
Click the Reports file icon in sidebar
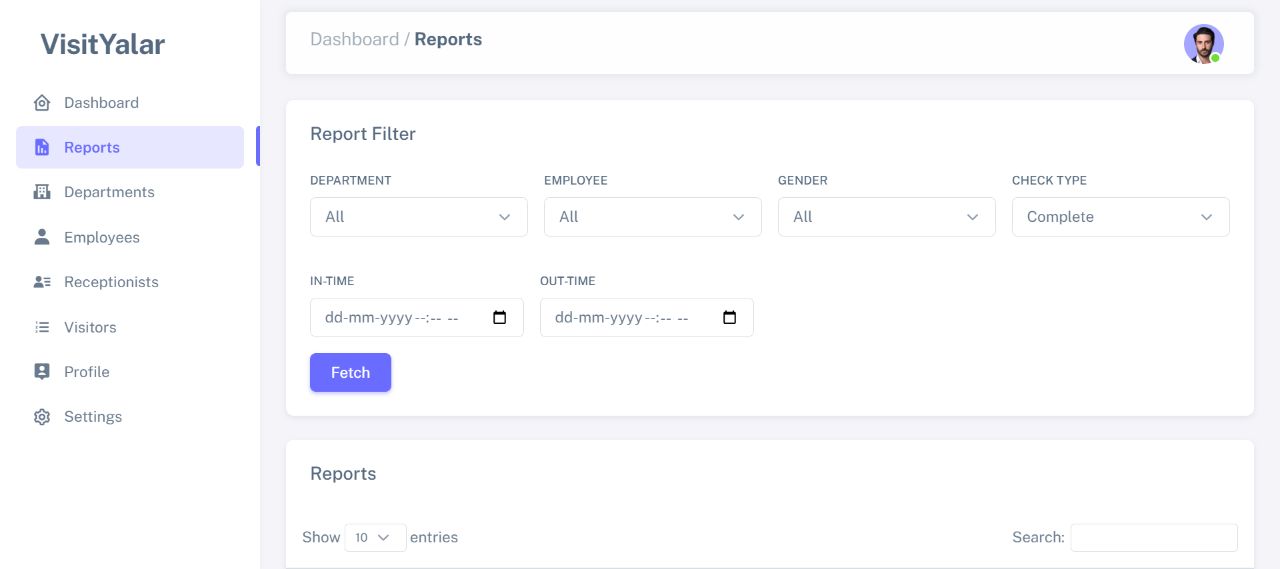[42, 148]
